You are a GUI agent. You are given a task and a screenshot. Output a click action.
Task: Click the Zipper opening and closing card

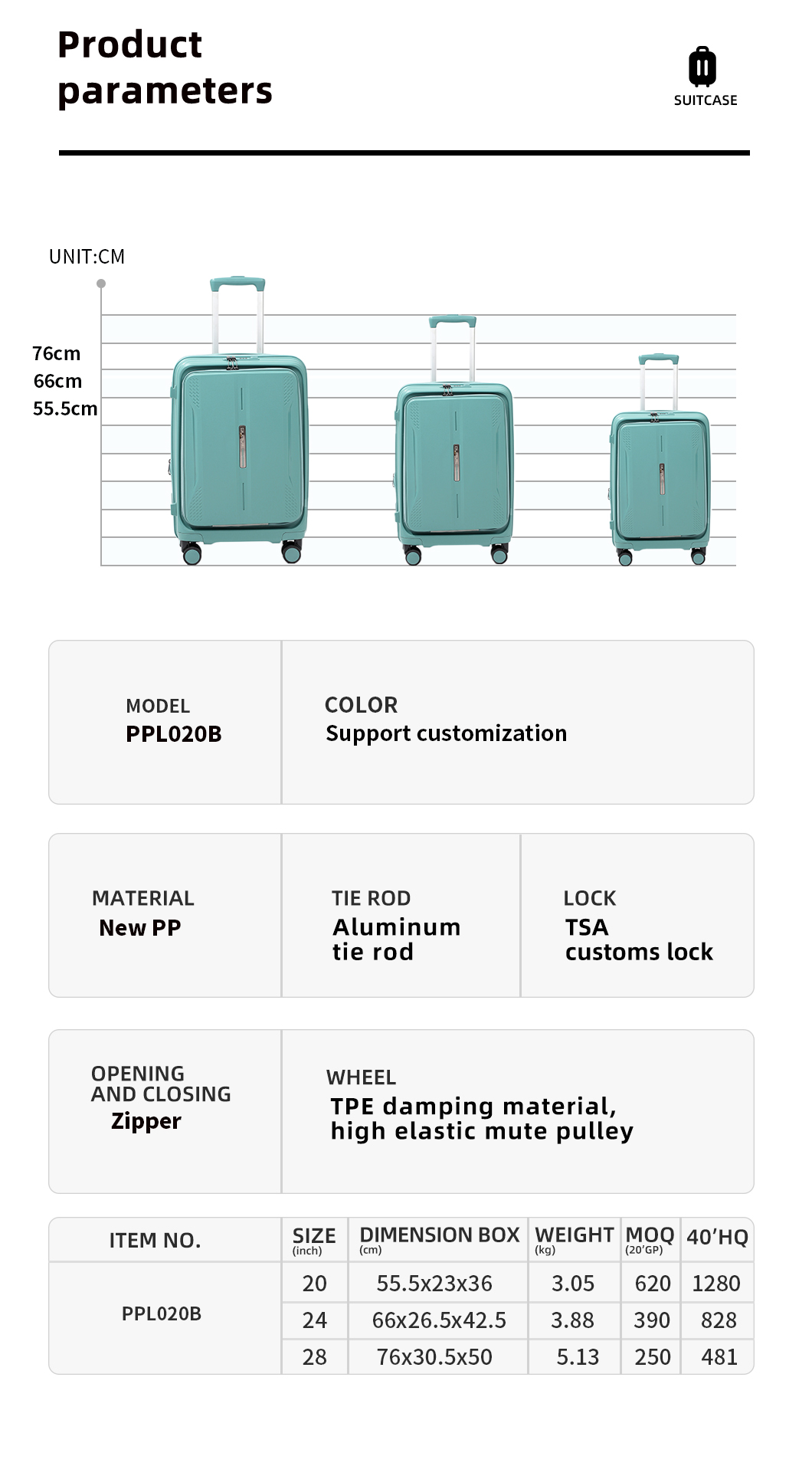click(x=165, y=1110)
